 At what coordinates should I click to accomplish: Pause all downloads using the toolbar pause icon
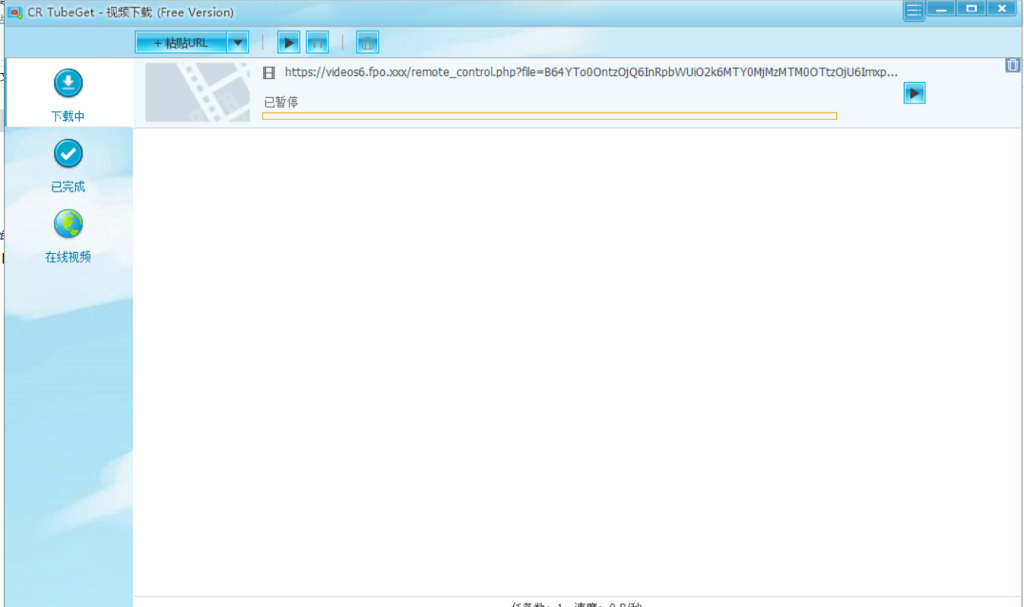317,43
